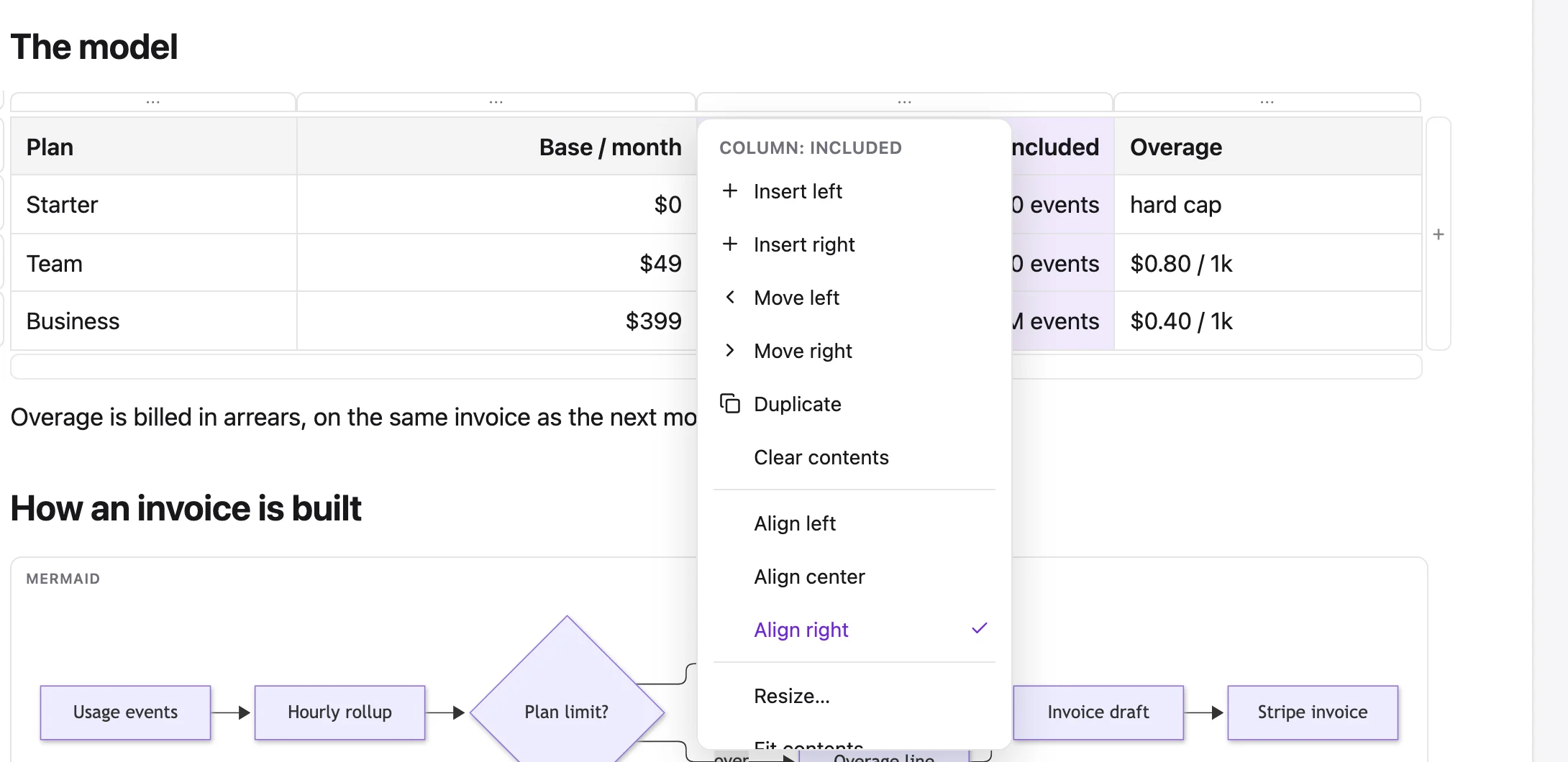
Task: Pick Clear contents in the column menu
Action: tap(854, 457)
